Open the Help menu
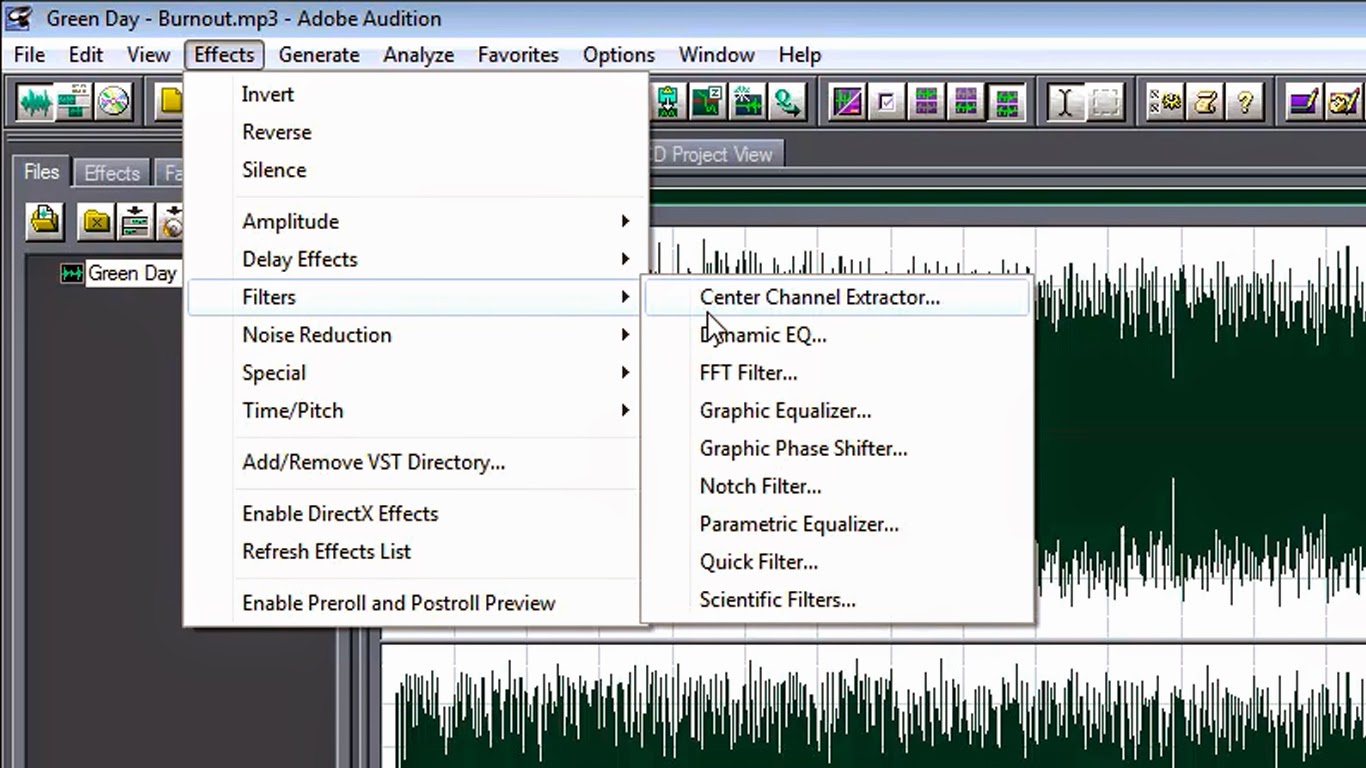The height and width of the screenshot is (768, 1366). (800, 55)
